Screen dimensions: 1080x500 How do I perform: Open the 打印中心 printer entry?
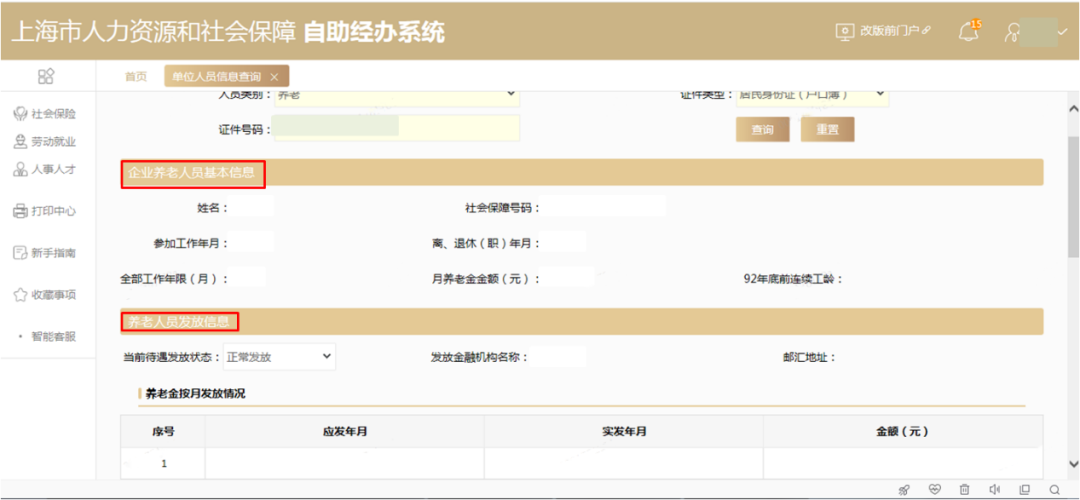[45, 211]
